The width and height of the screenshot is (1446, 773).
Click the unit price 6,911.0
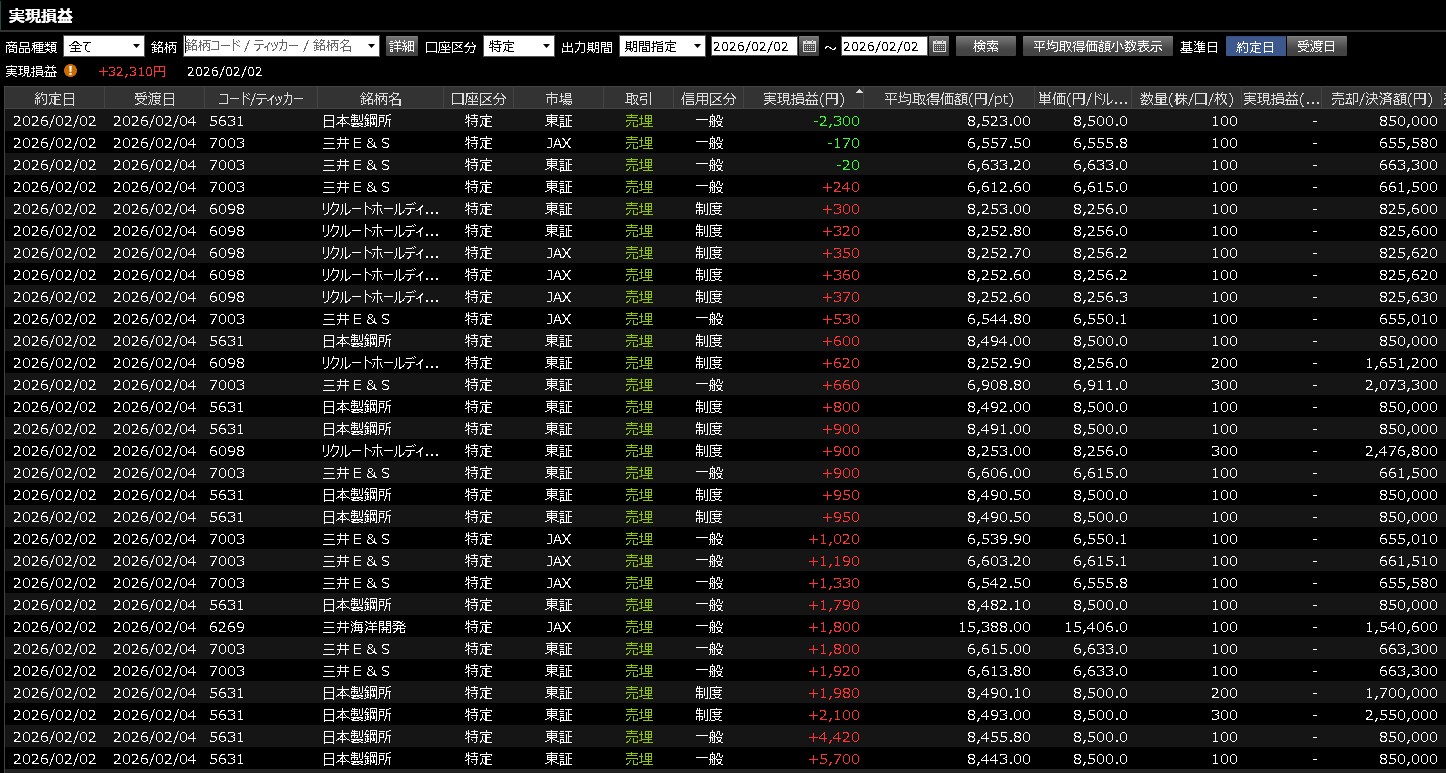(x=1101, y=385)
